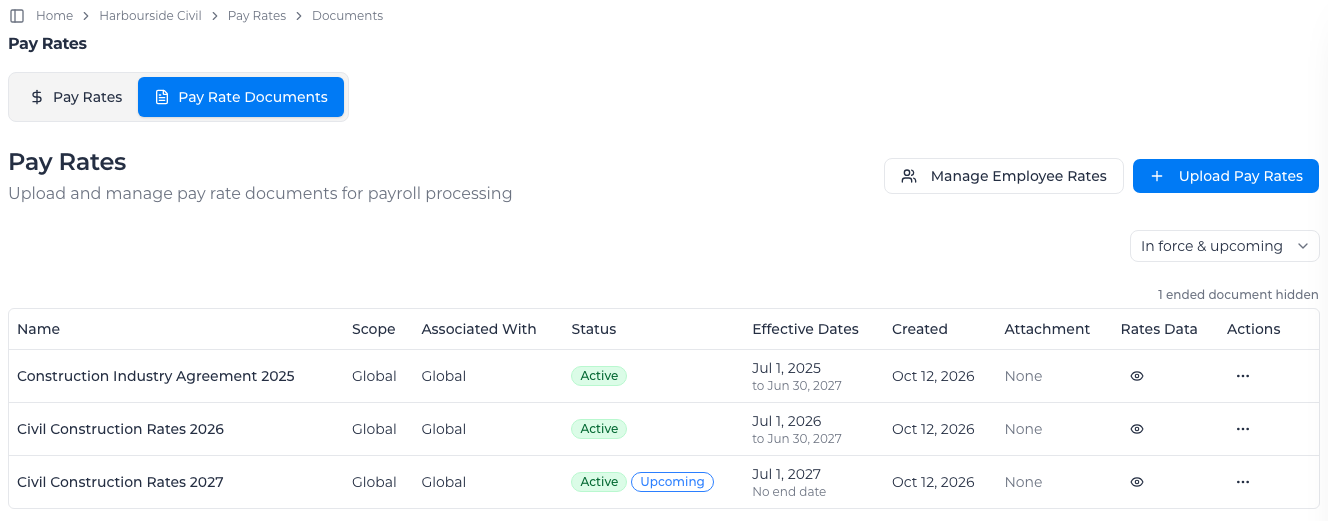Click the Name column header
The height and width of the screenshot is (521, 1328).
[39, 329]
